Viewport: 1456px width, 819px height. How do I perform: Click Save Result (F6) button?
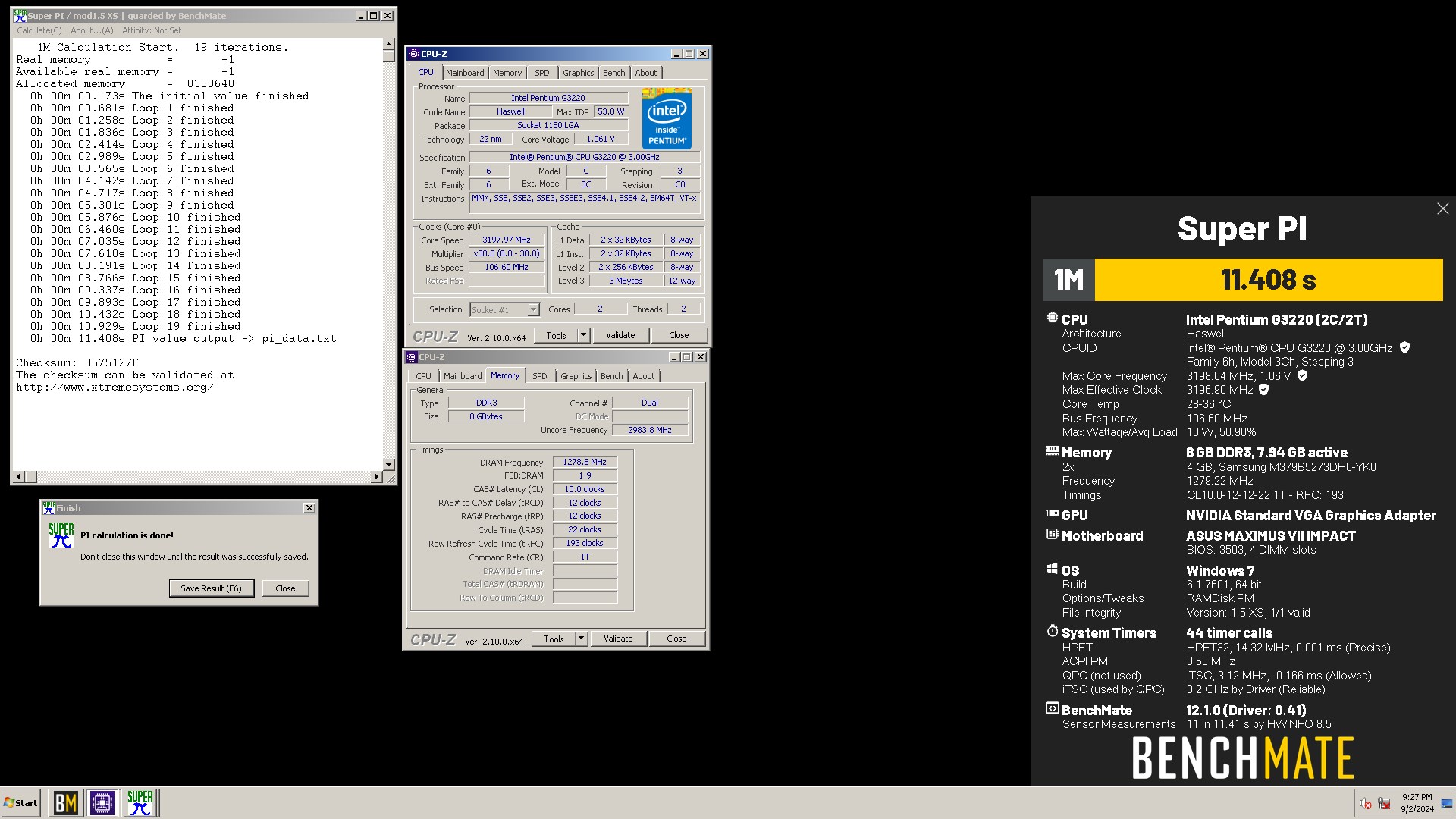[211, 588]
